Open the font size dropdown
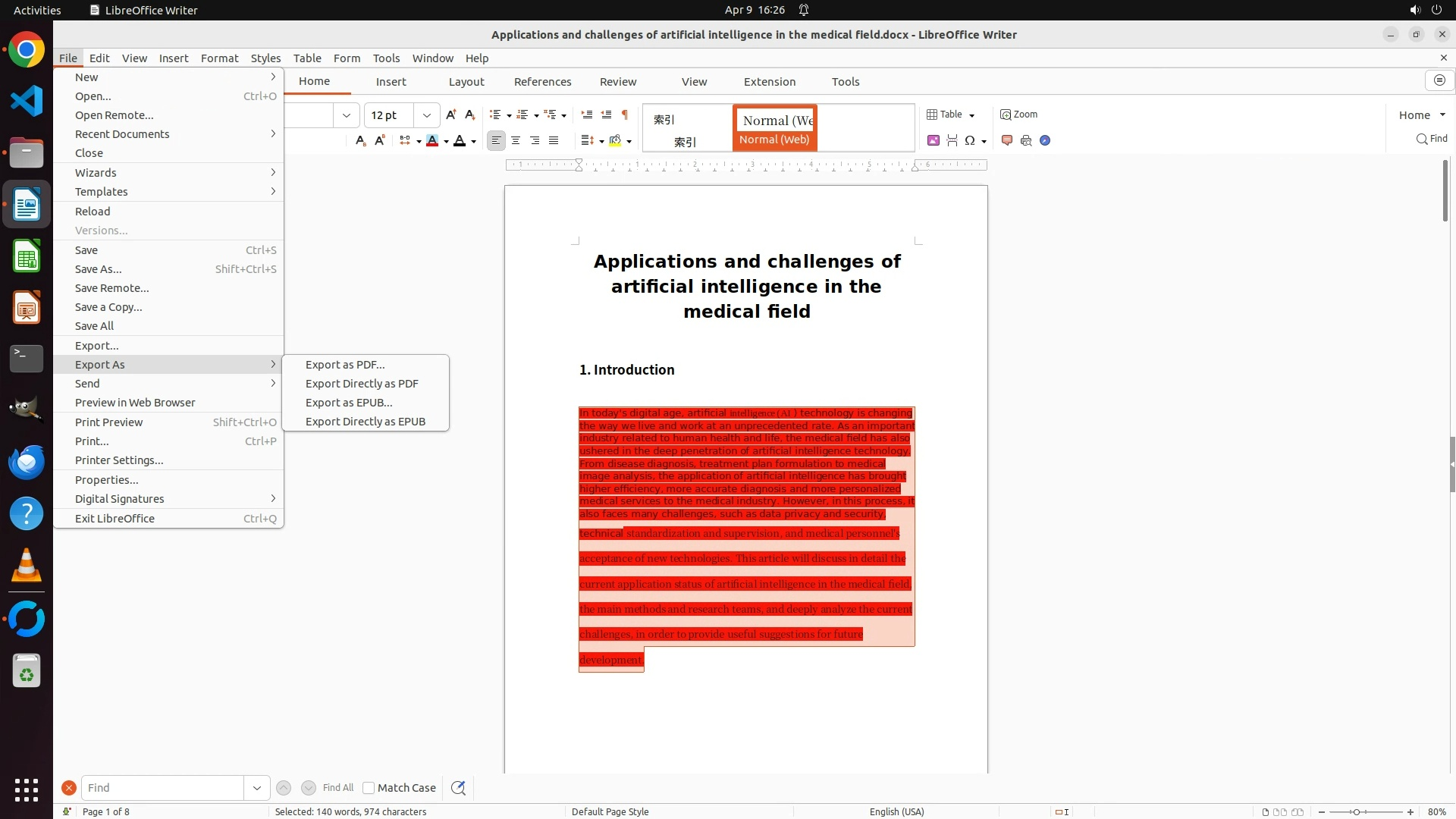The height and width of the screenshot is (819, 1456). coord(427,115)
